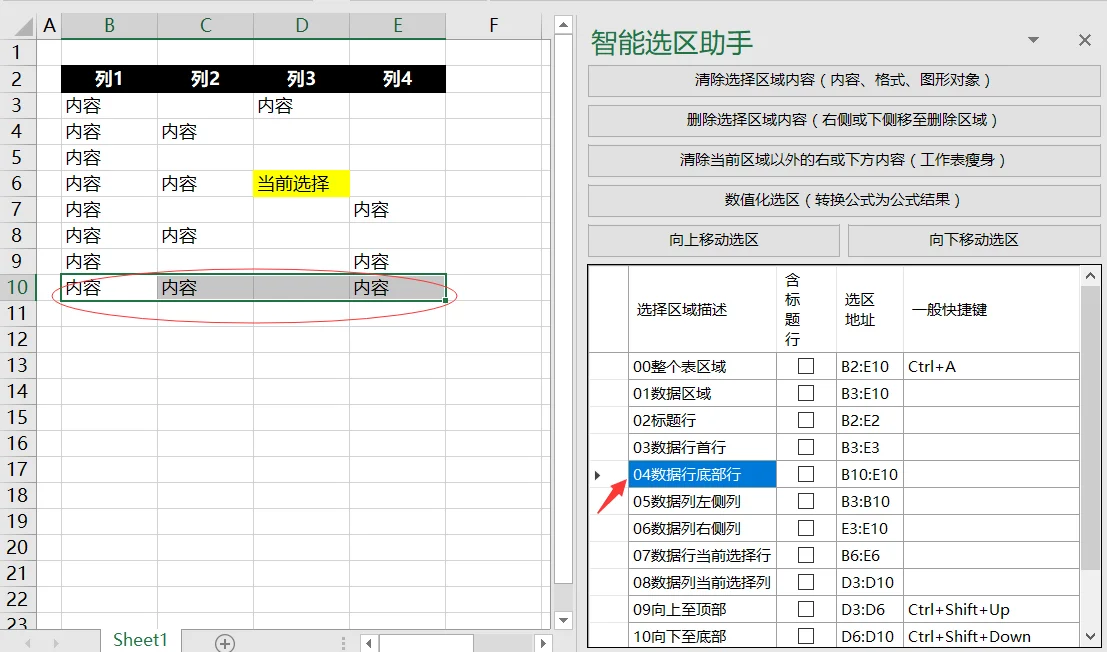Toggle the checkbox for 06数据列右侧列
This screenshot has width=1107, height=652.
click(x=806, y=528)
